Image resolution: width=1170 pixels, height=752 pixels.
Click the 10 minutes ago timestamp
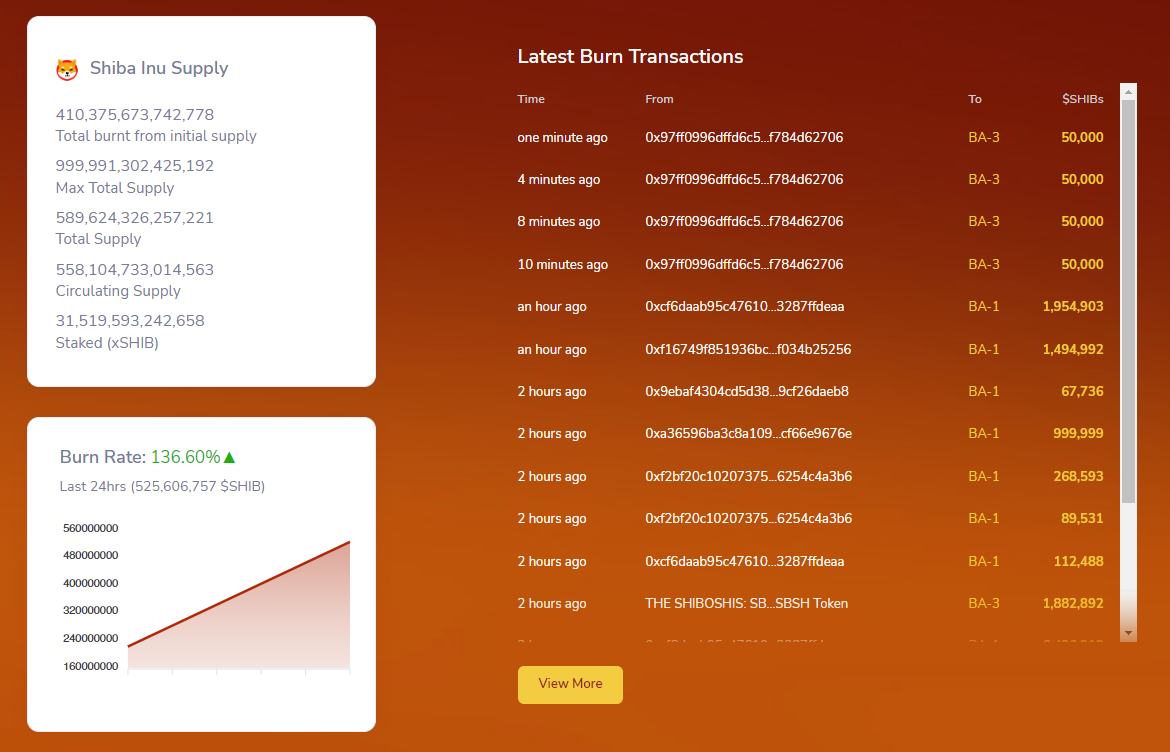click(563, 264)
